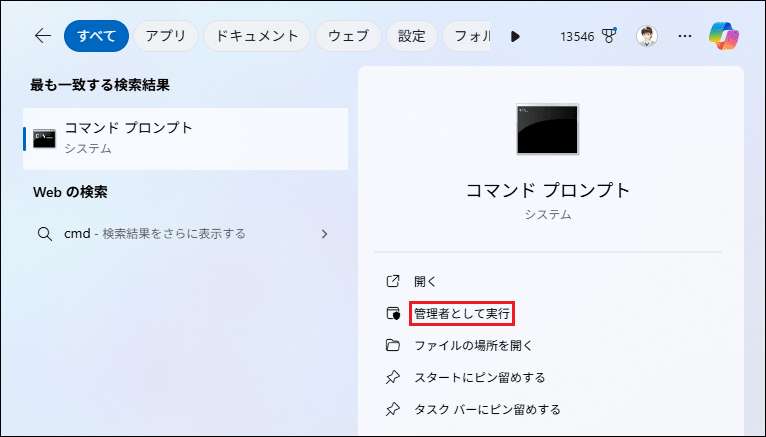This screenshot has width=766, height=437.
Task: Click the rewards points trophy icon
Action: [608, 36]
